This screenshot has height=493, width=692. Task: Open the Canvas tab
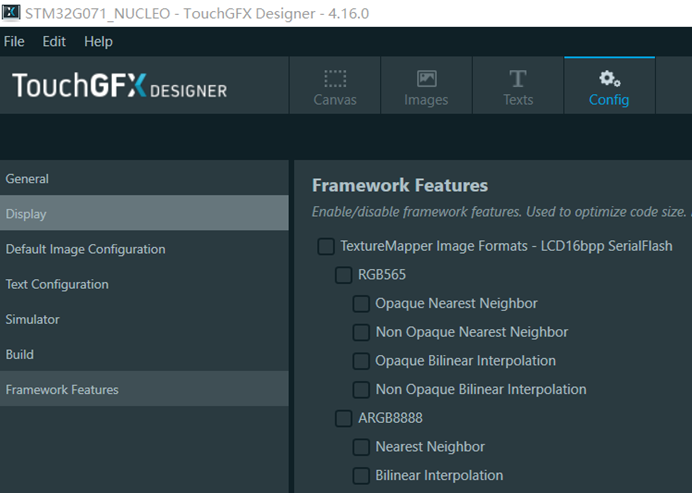[x=335, y=86]
